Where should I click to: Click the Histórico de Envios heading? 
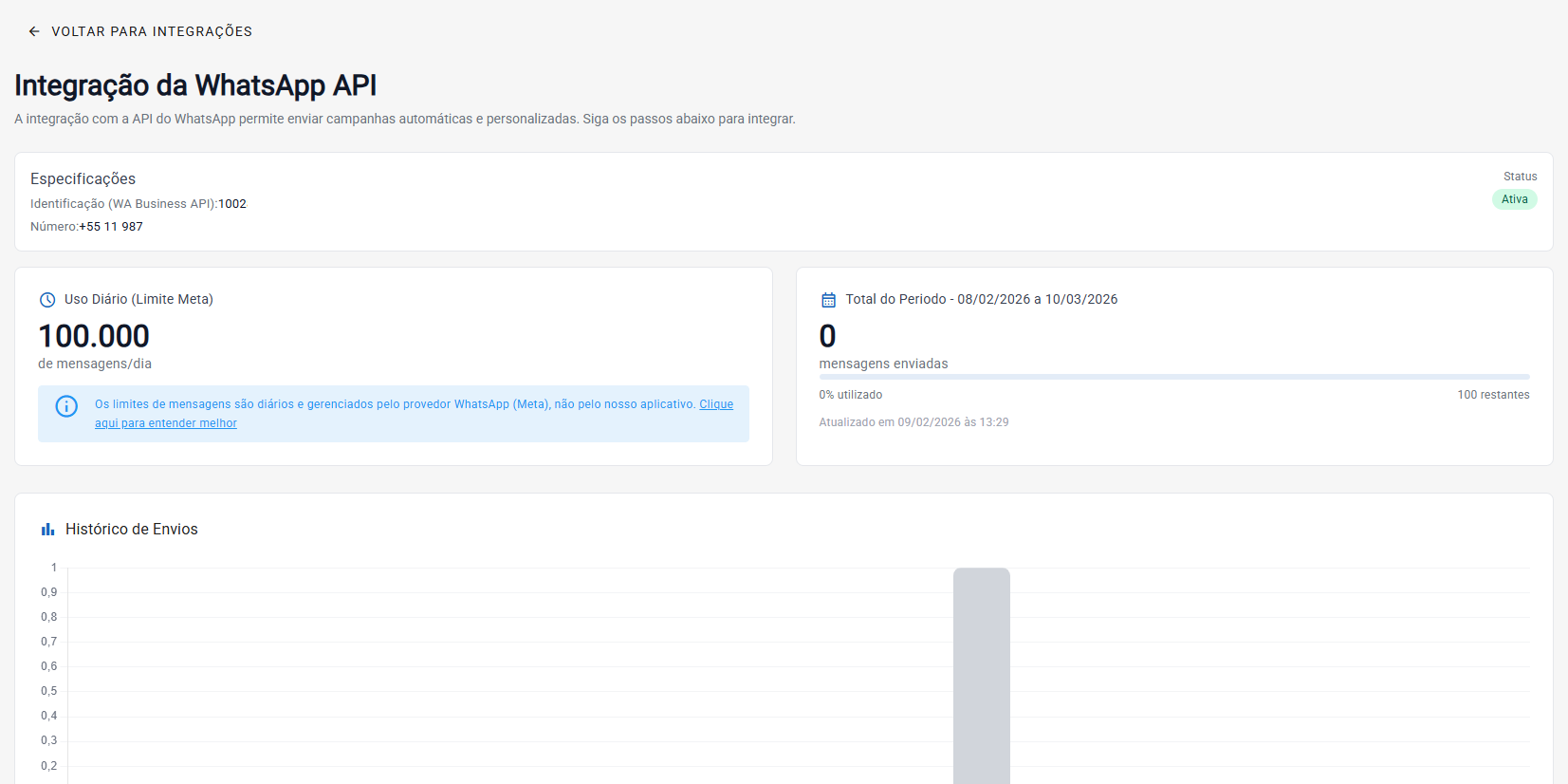131,530
